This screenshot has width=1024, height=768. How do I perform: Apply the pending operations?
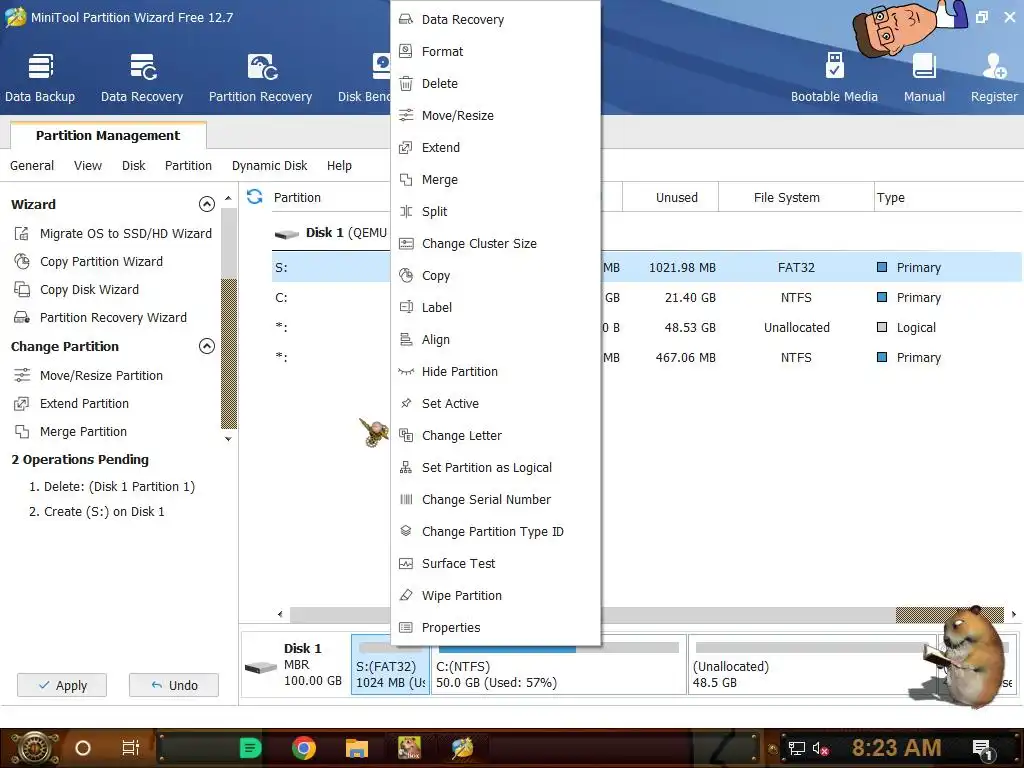[x=62, y=685]
